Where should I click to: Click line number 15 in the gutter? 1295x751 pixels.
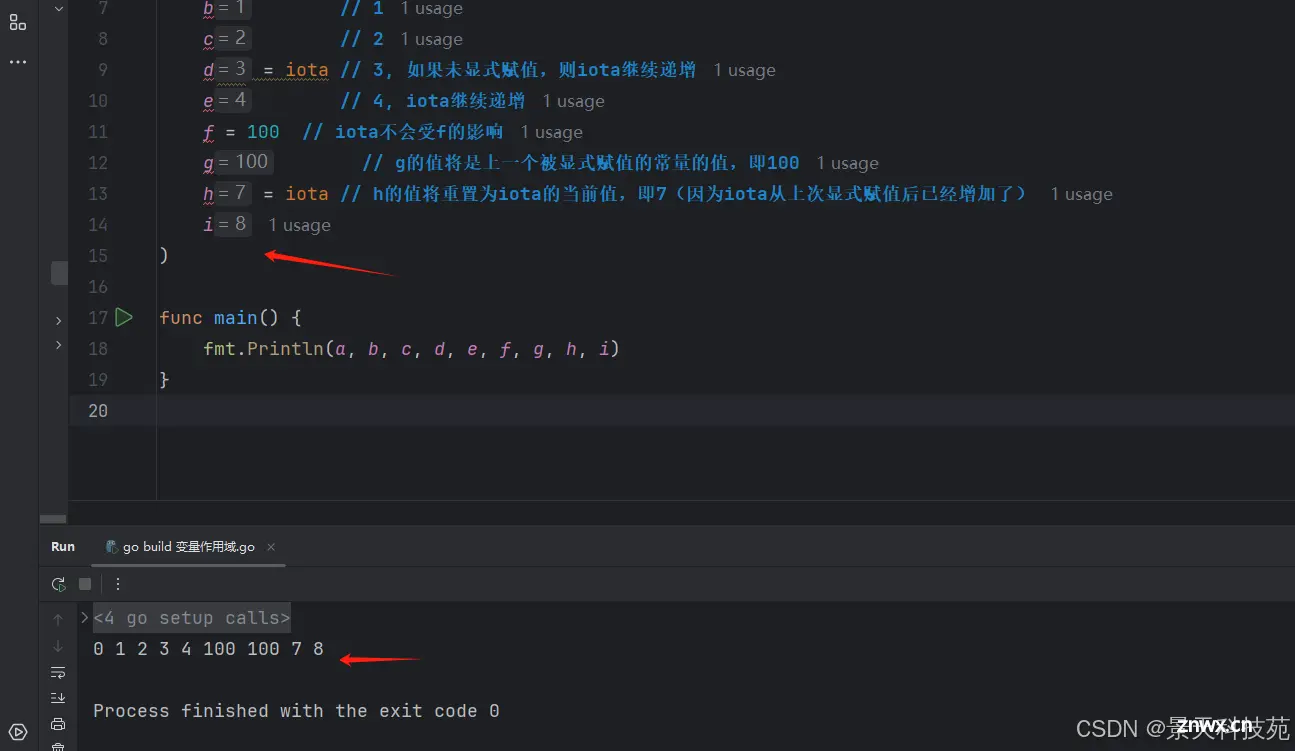[97, 256]
